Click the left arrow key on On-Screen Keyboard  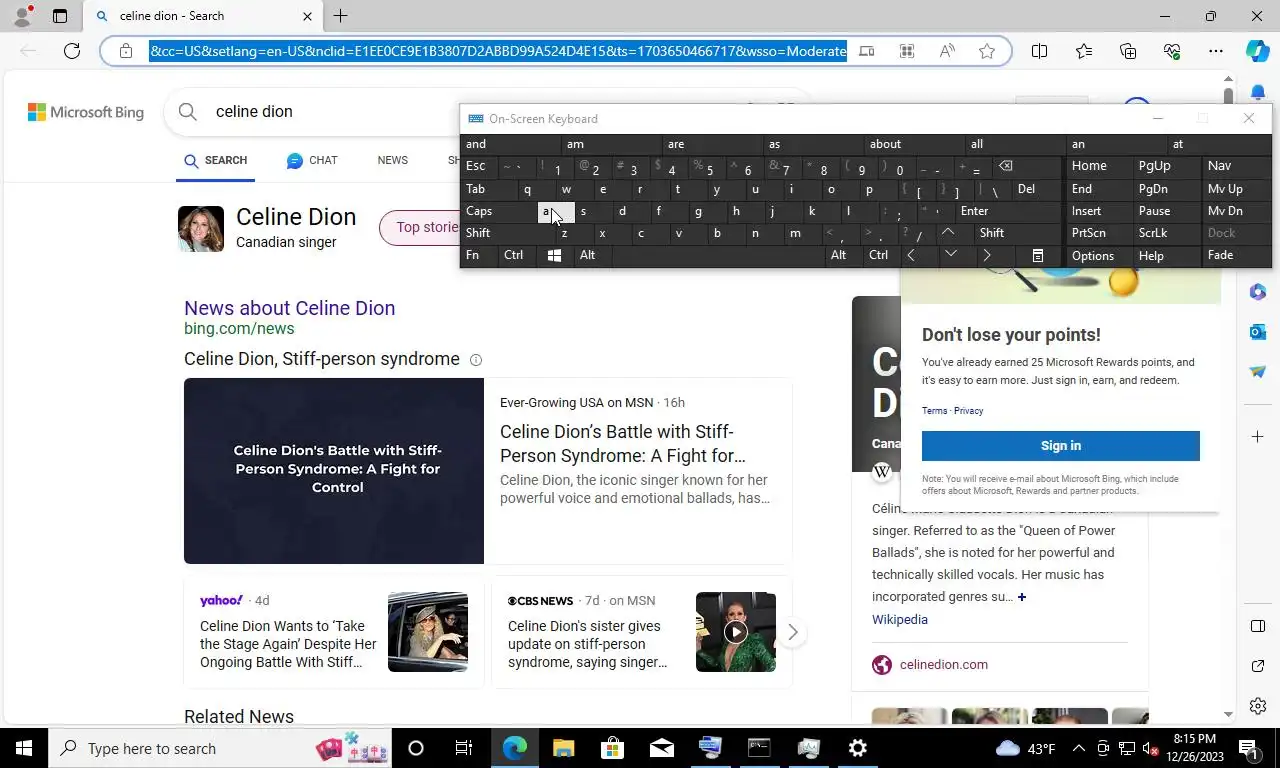(911, 255)
